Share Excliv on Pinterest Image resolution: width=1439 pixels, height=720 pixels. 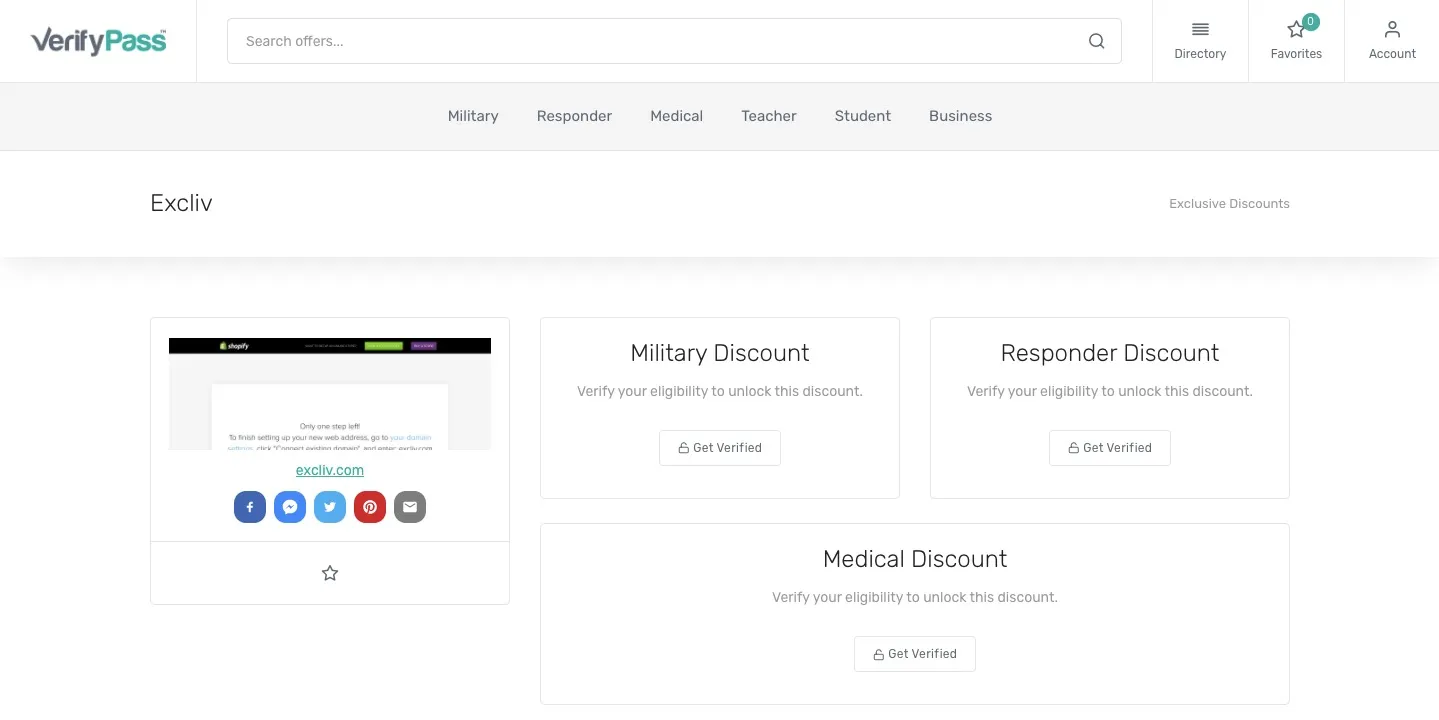(x=370, y=507)
